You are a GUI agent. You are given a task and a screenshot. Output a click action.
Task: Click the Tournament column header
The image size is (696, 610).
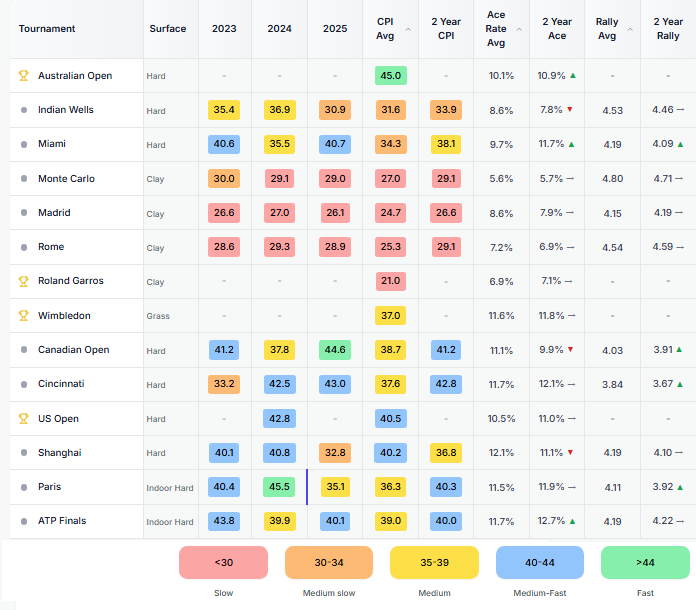tap(47, 28)
